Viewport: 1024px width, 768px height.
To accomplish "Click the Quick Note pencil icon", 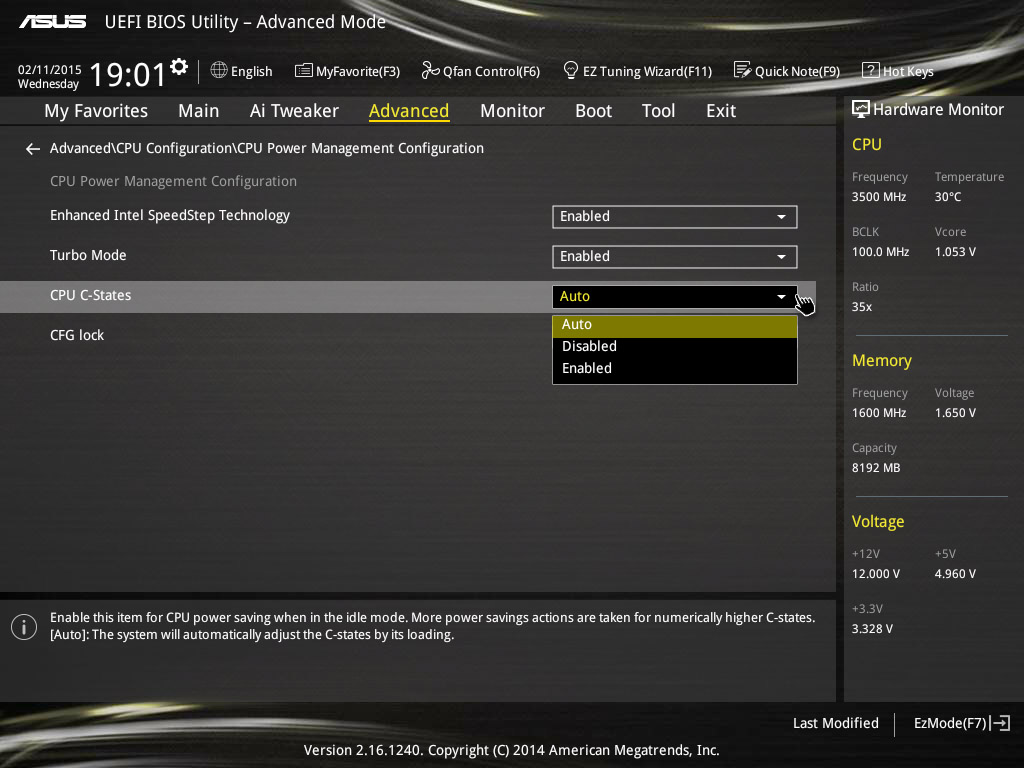I will click(743, 70).
